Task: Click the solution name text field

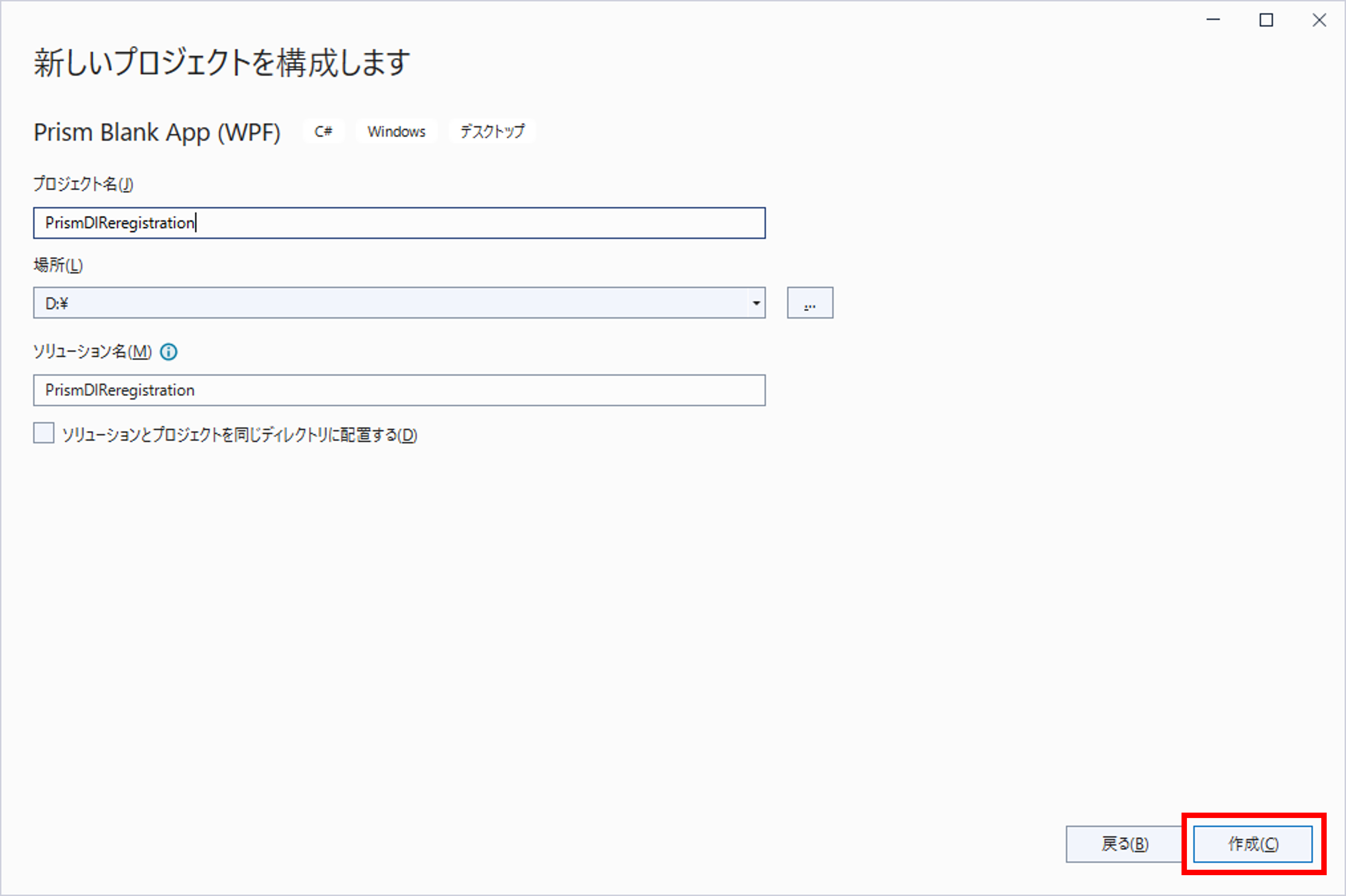Action: pyautogui.click(x=399, y=390)
